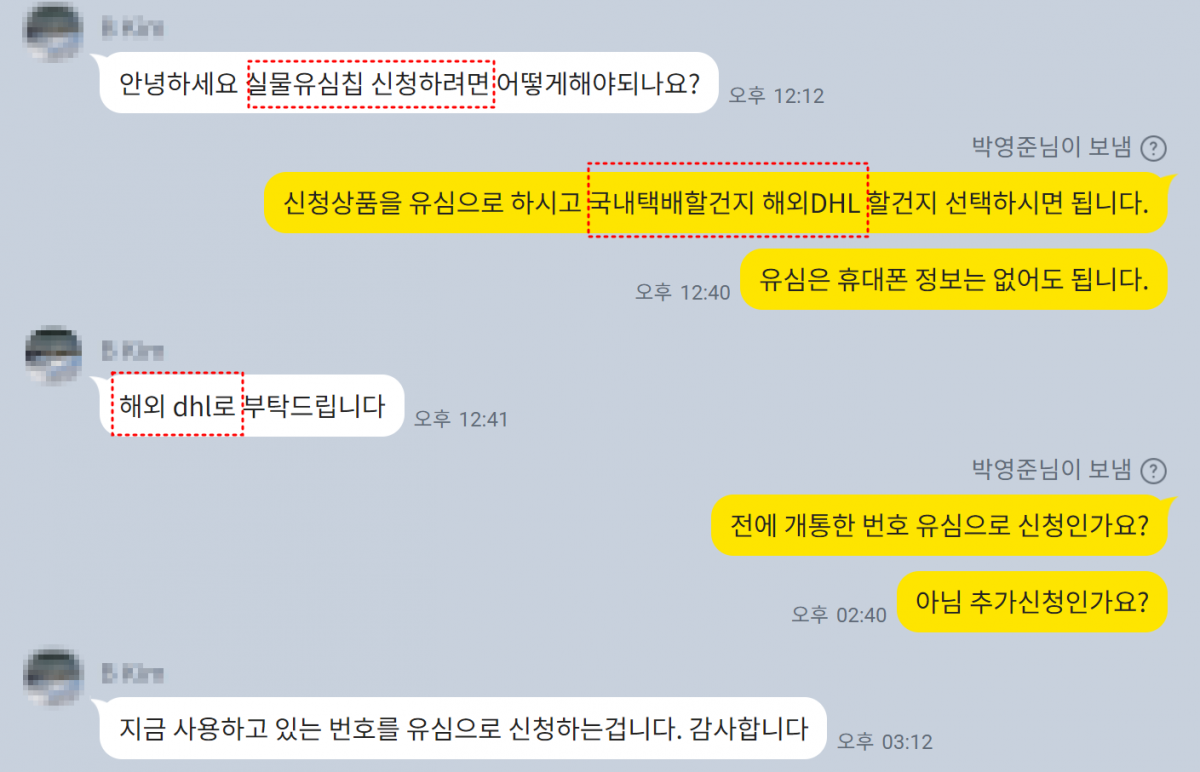Open the sender's top profile picture
Viewport: 1200px width, 772px height.
(53, 32)
